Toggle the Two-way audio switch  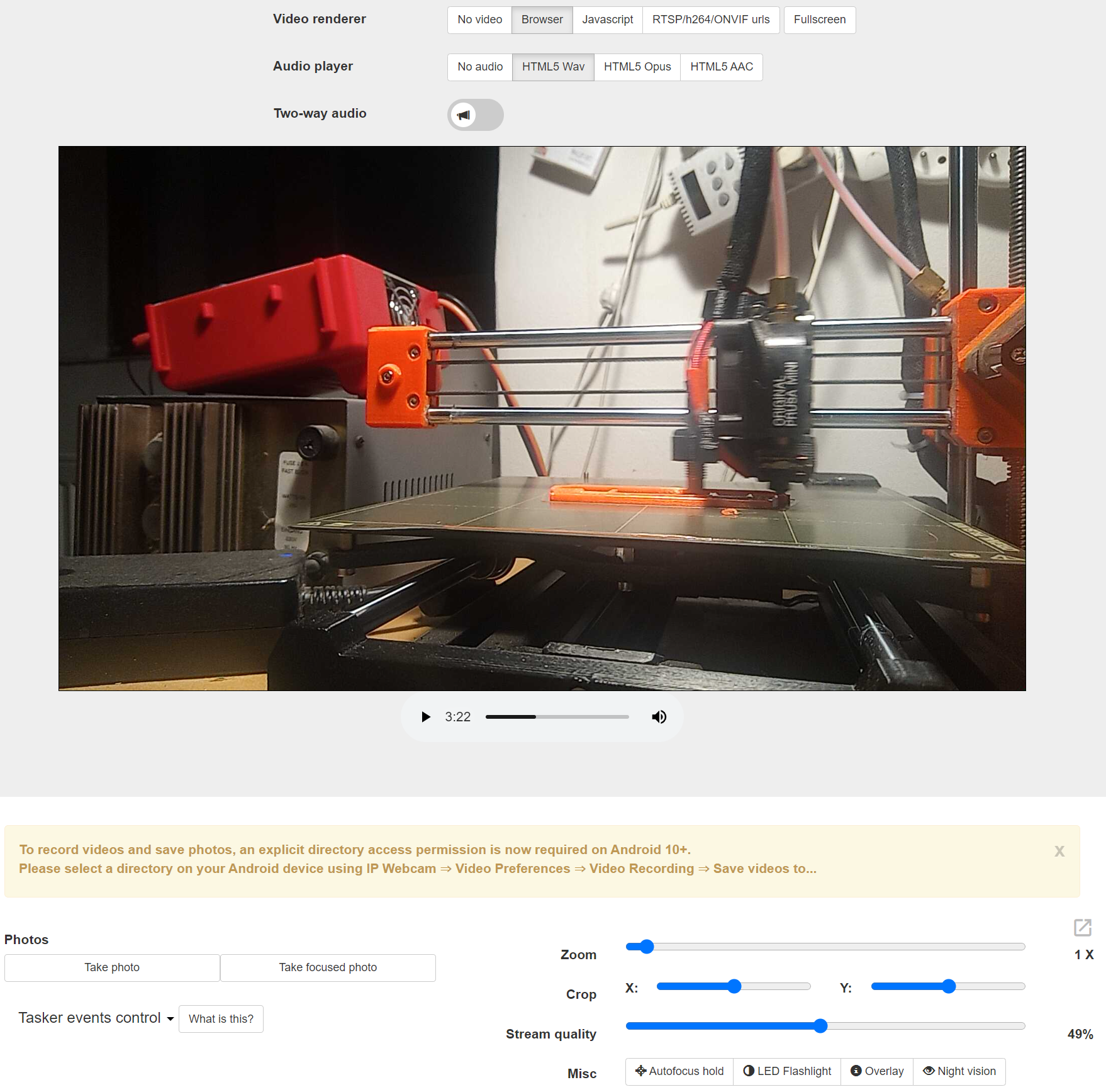(475, 115)
